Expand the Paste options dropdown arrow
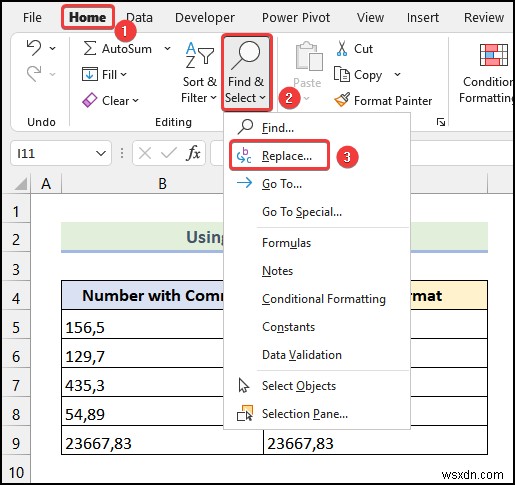Image resolution: width=515 pixels, height=485 pixels. pyautogui.click(x=307, y=98)
